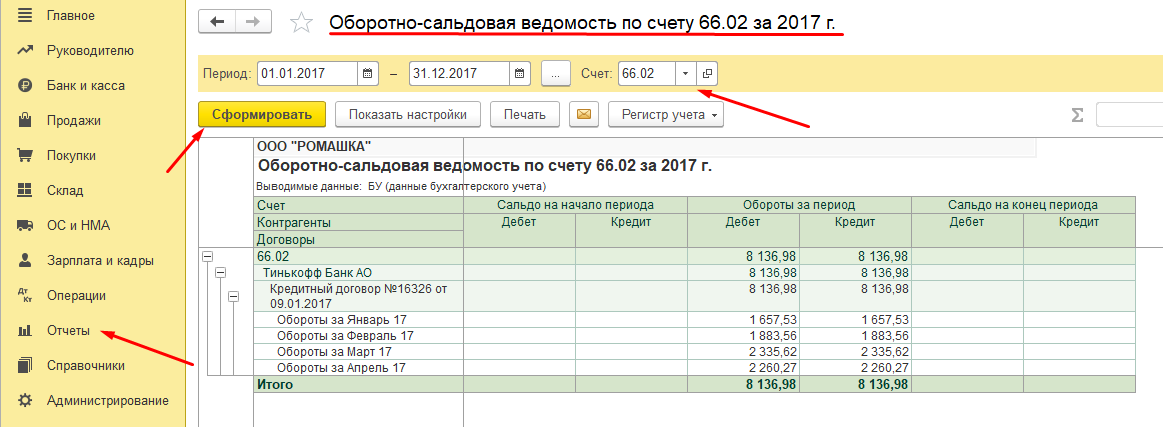Click the Банк и касса ruble icon

(24, 85)
